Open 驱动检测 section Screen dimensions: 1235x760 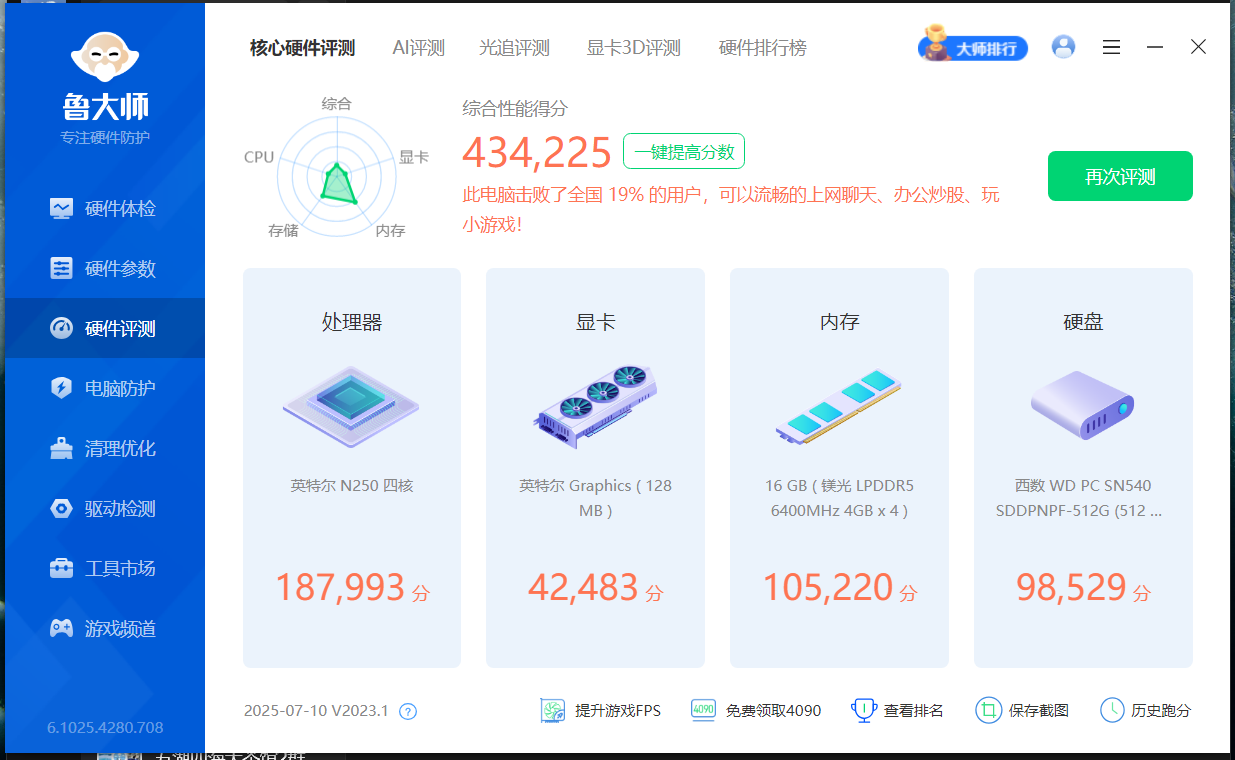(104, 508)
